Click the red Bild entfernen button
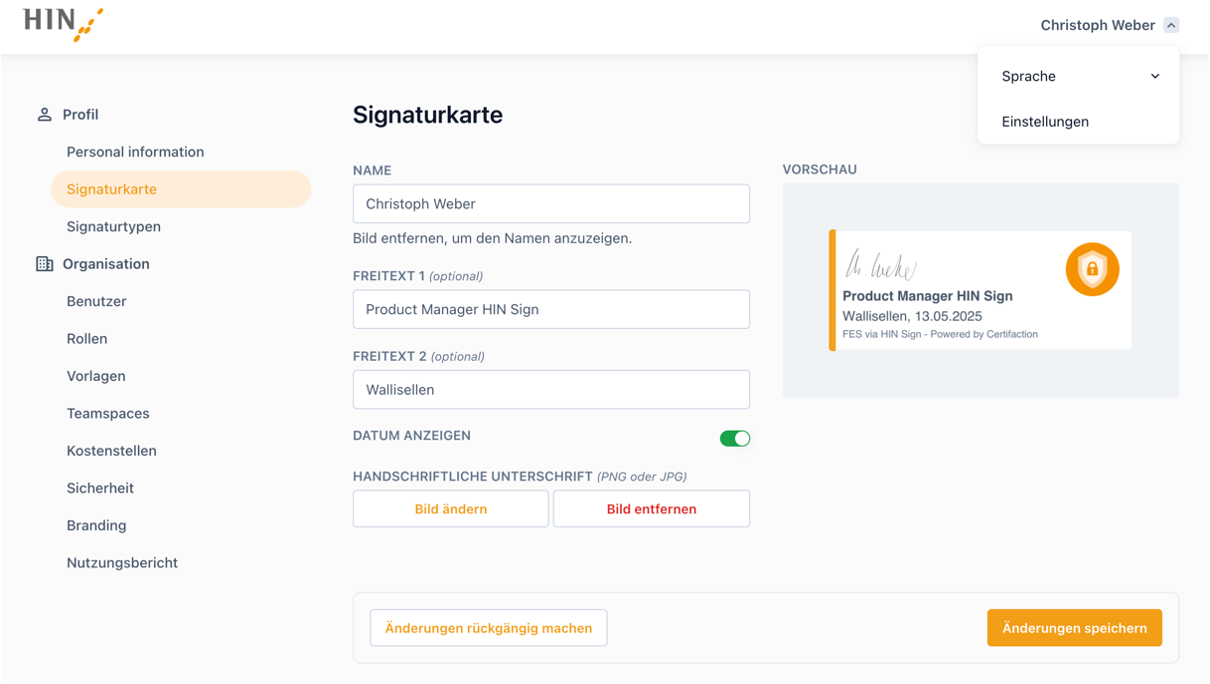Image resolution: width=1210 pixels, height=684 pixels. click(x=652, y=509)
